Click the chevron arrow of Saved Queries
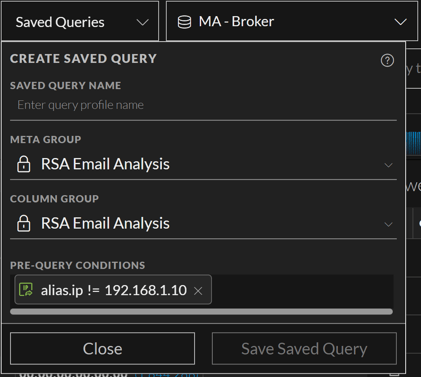The height and width of the screenshot is (377, 421). click(143, 23)
